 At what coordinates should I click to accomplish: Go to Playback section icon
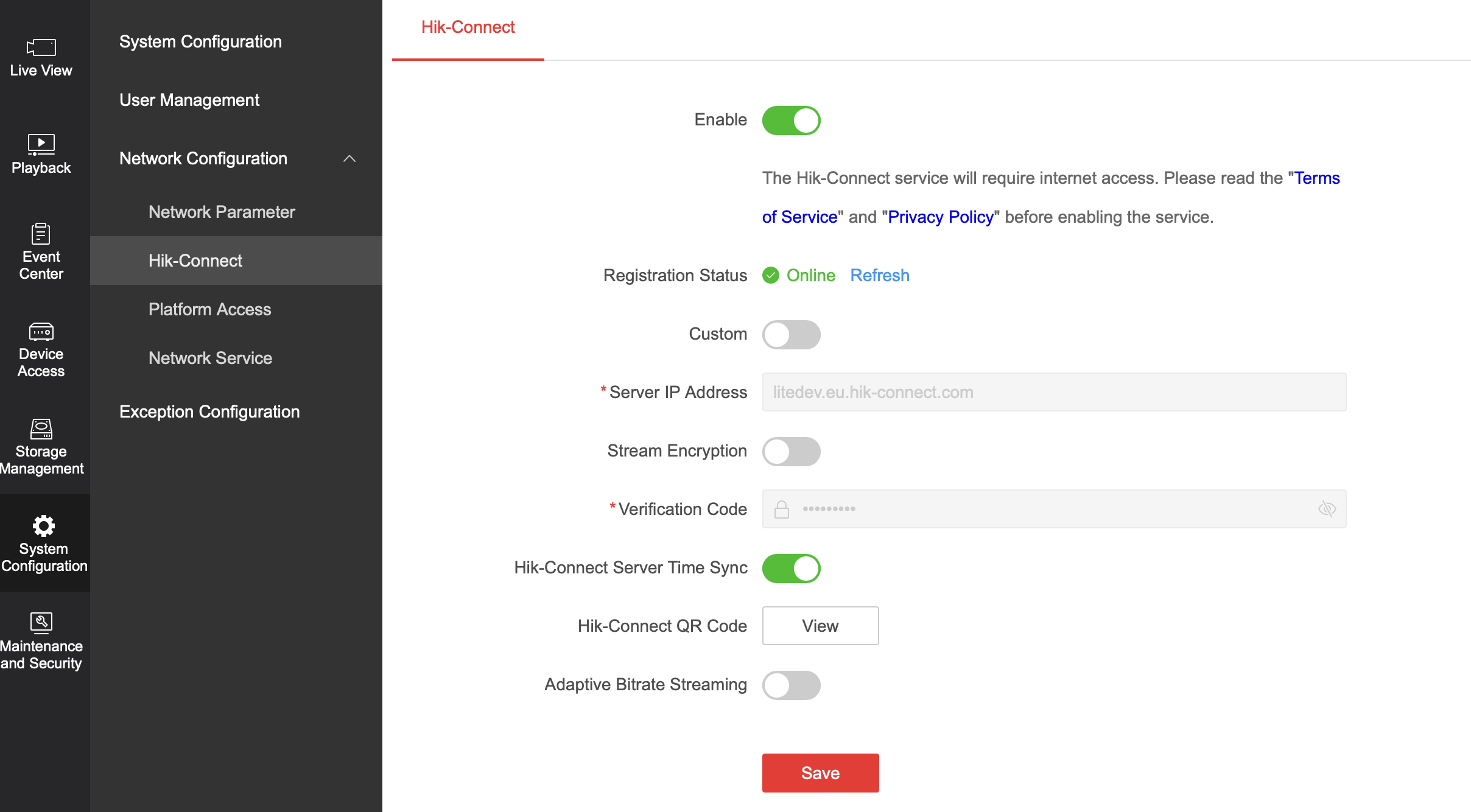41,144
